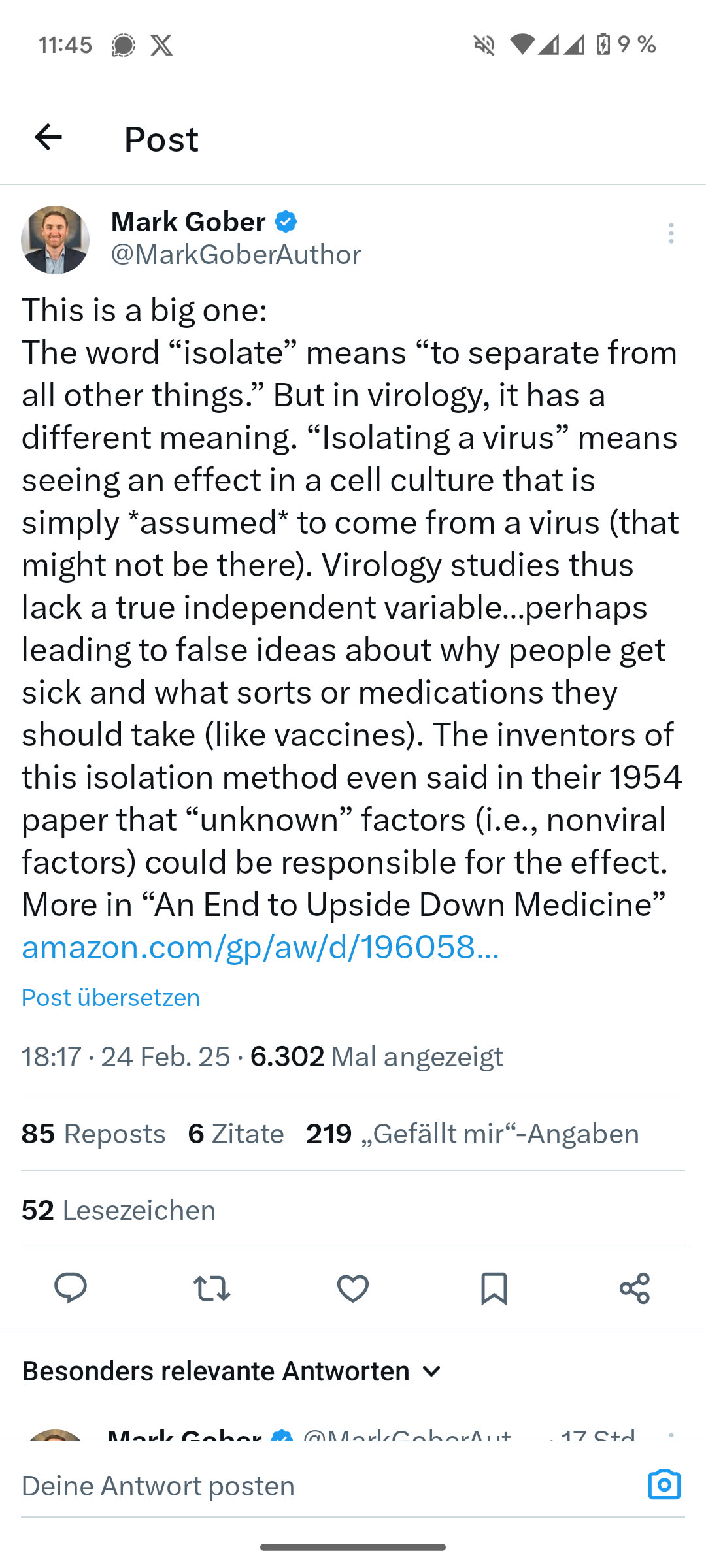Tap Mark Gober's blue verified badge
Image resolution: width=706 pixels, height=1568 pixels.
[286, 222]
